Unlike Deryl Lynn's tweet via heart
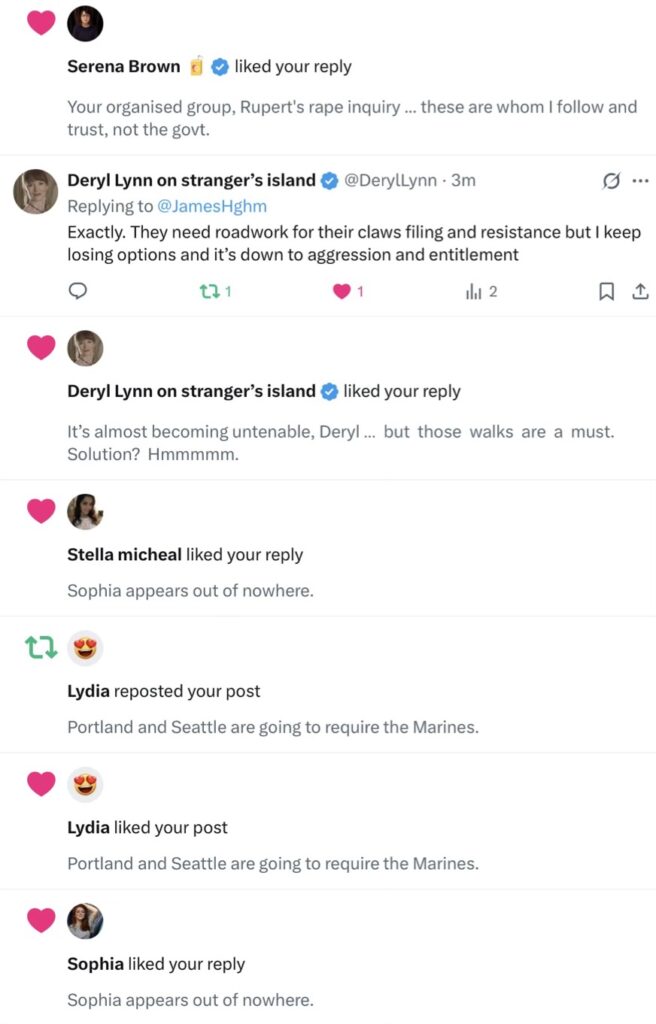This screenshot has height=1024, width=656. pyautogui.click(x=342, y=292)
